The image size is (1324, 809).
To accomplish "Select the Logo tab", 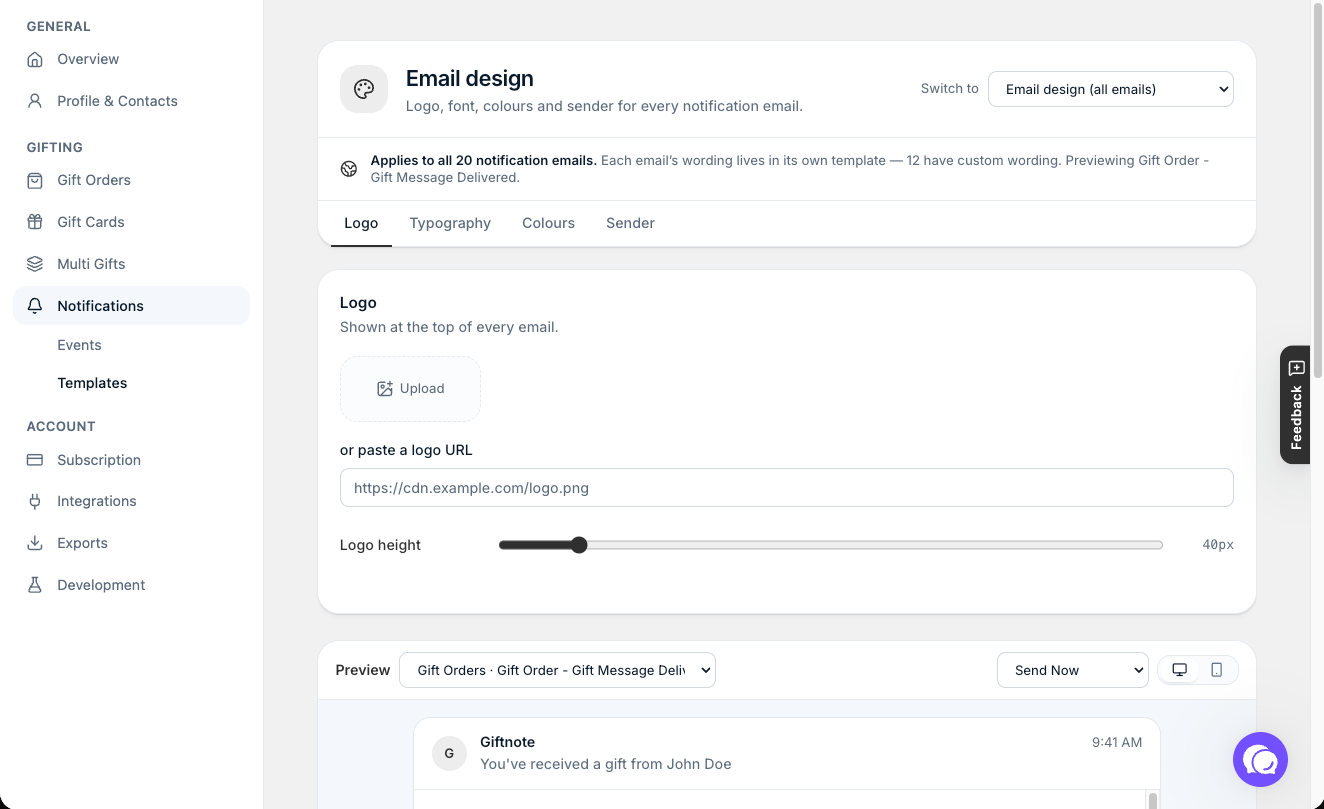I will pos(361,223).
